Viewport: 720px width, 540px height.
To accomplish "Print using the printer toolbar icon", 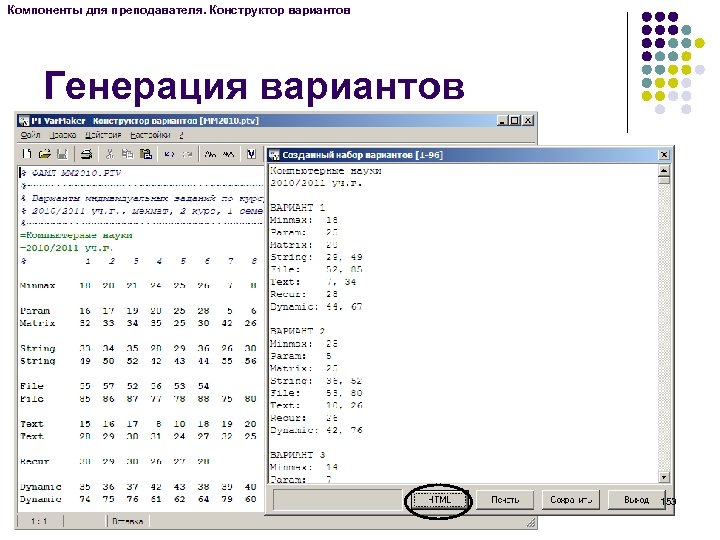I will pyautogui.click(x=86, y=154).
